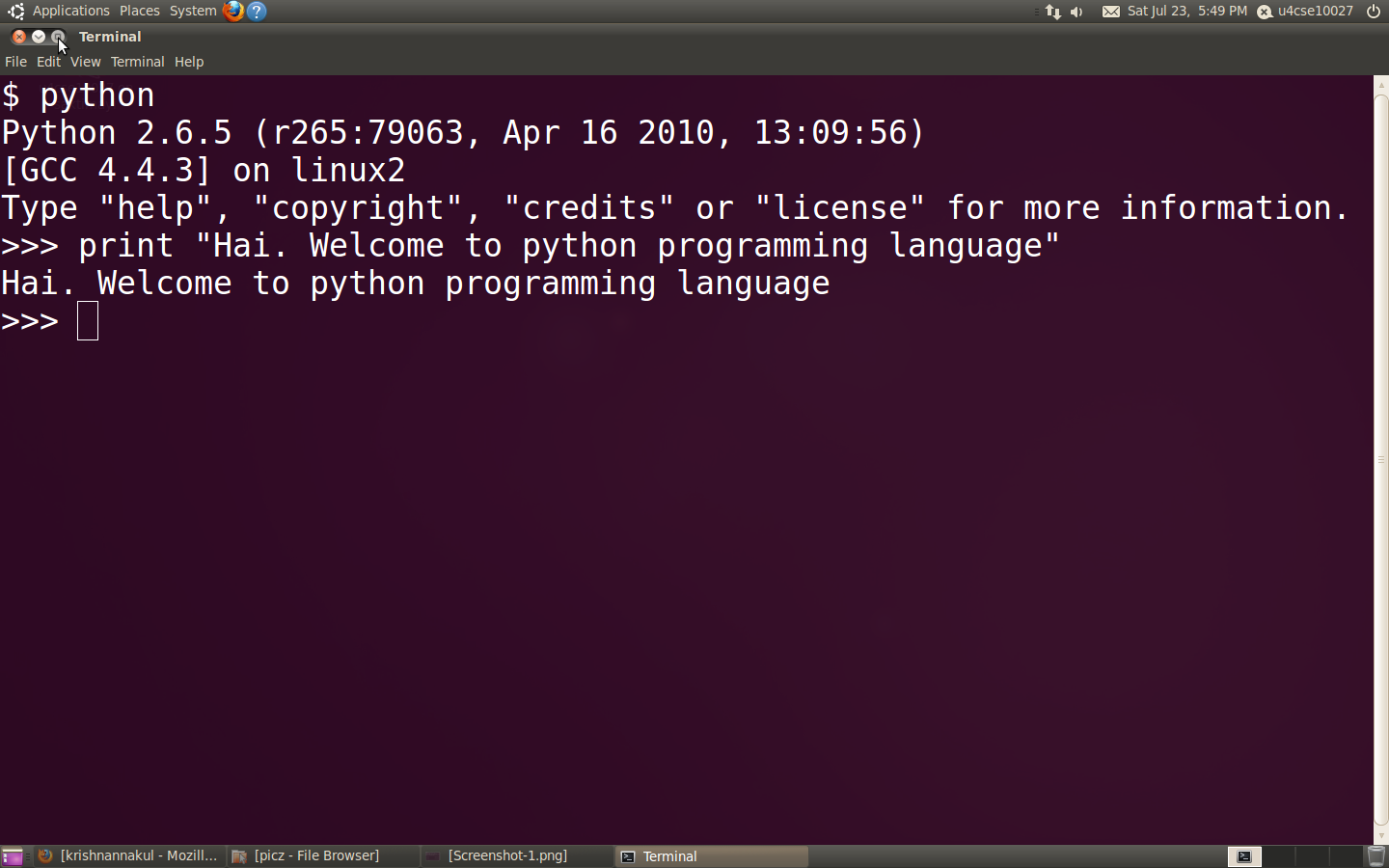
Task: Click the "Python 2.6.5" version text
Action: (x=117, y=133)
